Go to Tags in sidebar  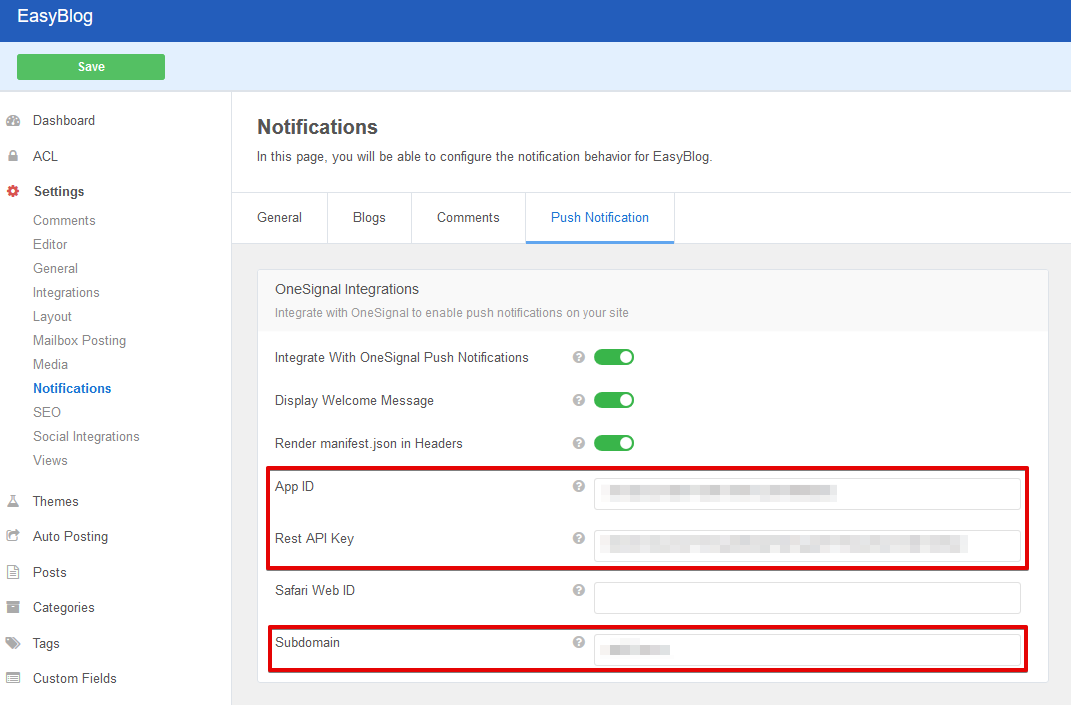point(46,644)
